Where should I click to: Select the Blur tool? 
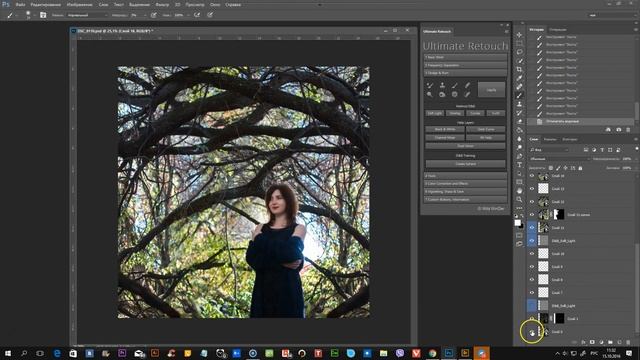(519, 139)
